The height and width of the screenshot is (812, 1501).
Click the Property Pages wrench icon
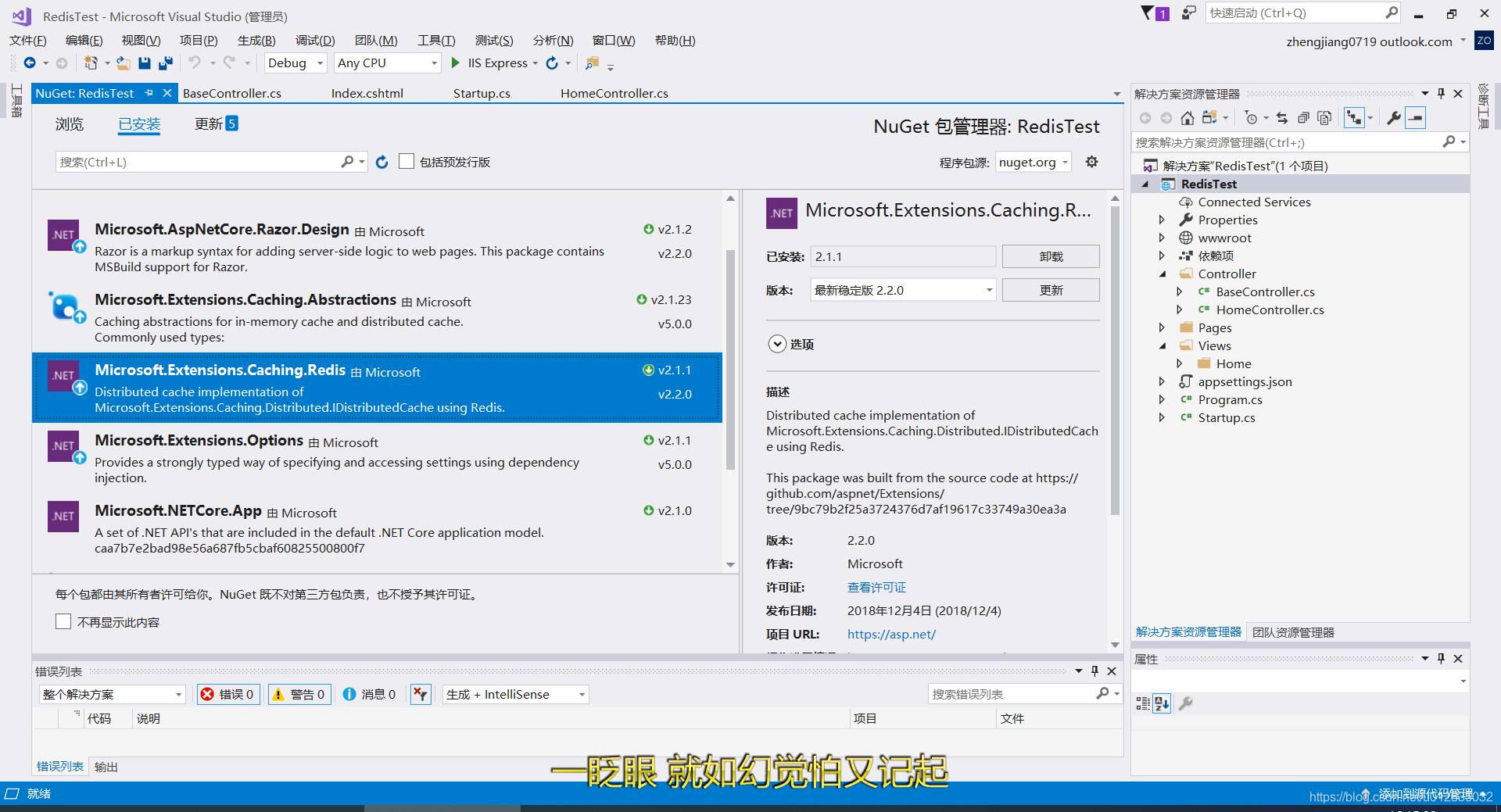(1186, 703)
